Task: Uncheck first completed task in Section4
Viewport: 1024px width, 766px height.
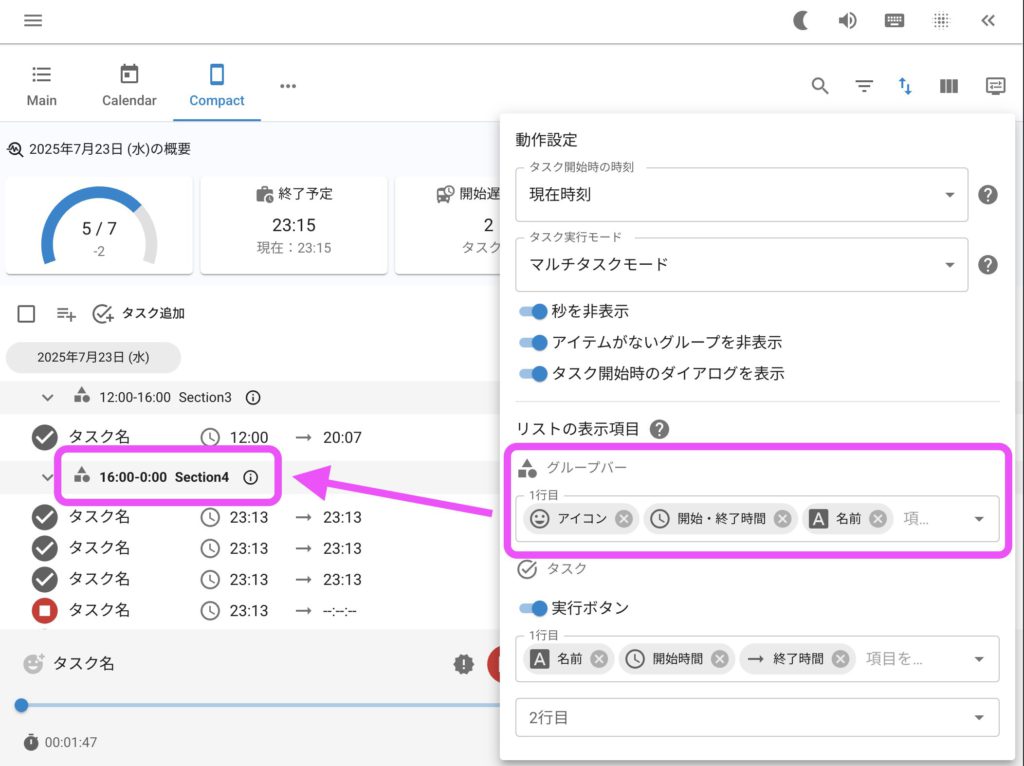Action: point(44,517)
